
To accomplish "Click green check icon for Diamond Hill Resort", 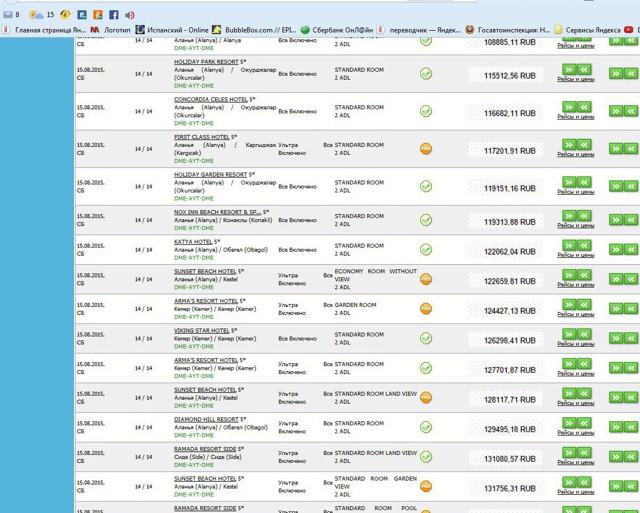I will tap(426, 428).
